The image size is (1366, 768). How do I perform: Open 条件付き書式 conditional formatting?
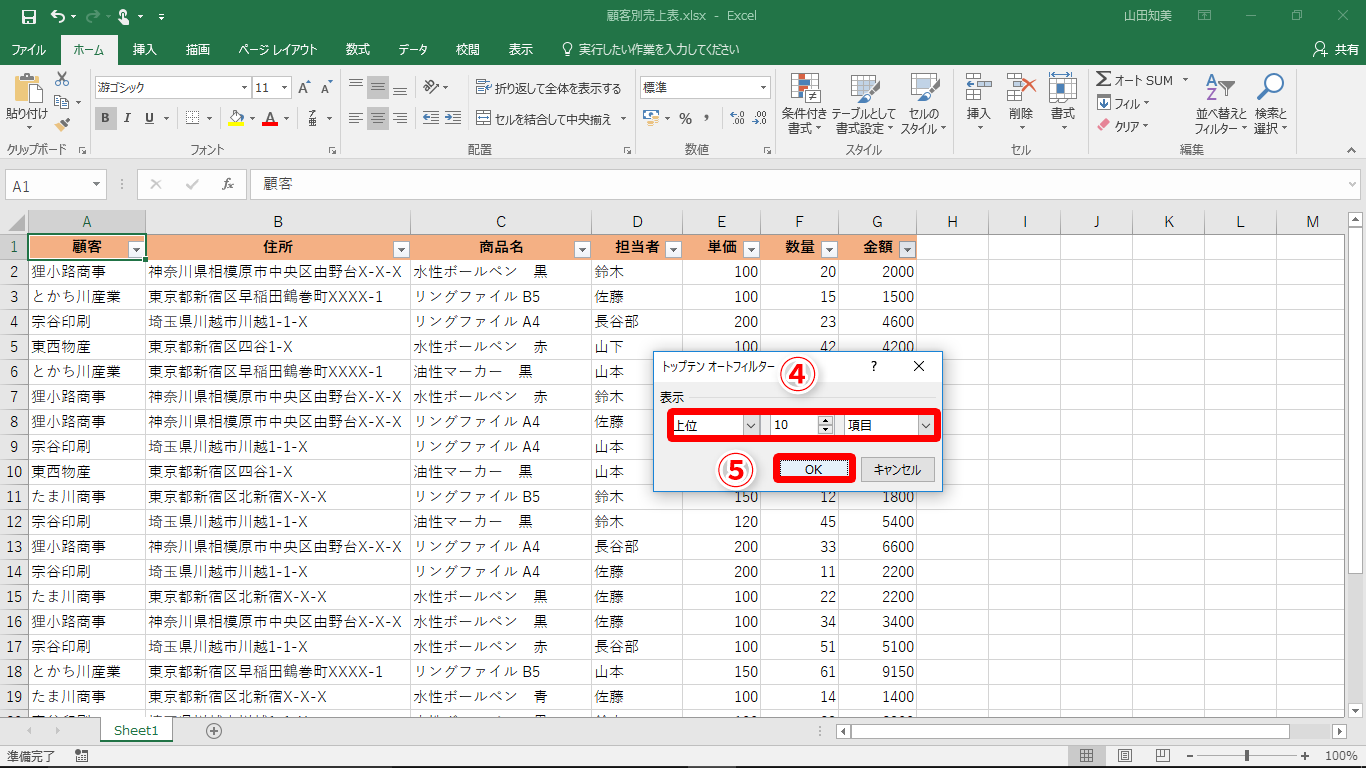pyautogui.click(x=805, y=104)
